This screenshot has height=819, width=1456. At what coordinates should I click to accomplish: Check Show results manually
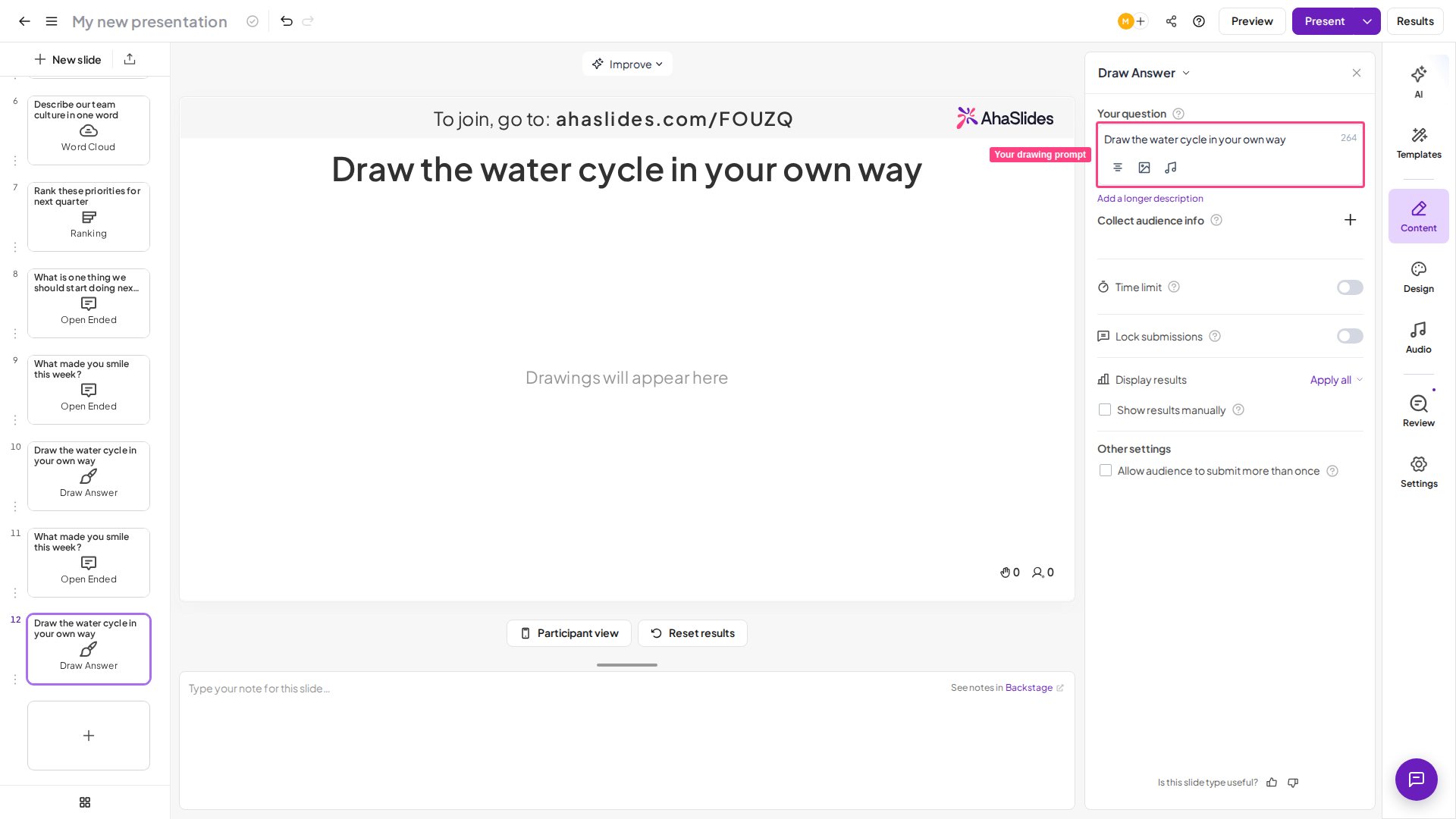point(1105,410)
